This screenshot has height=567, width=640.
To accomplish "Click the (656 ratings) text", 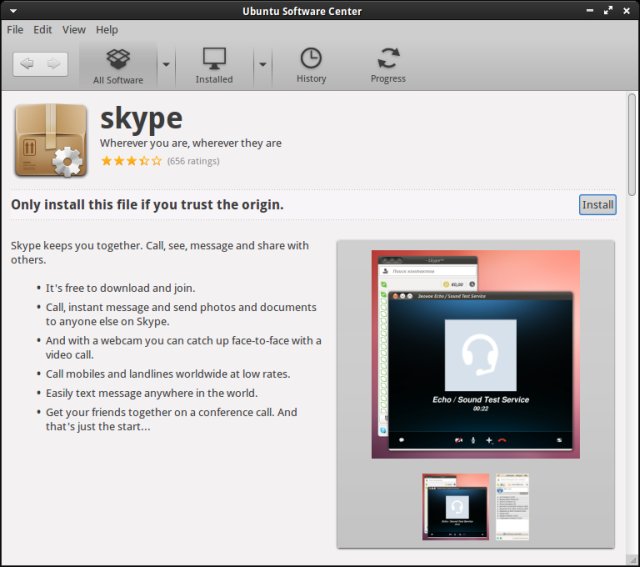I will [193, 161].
